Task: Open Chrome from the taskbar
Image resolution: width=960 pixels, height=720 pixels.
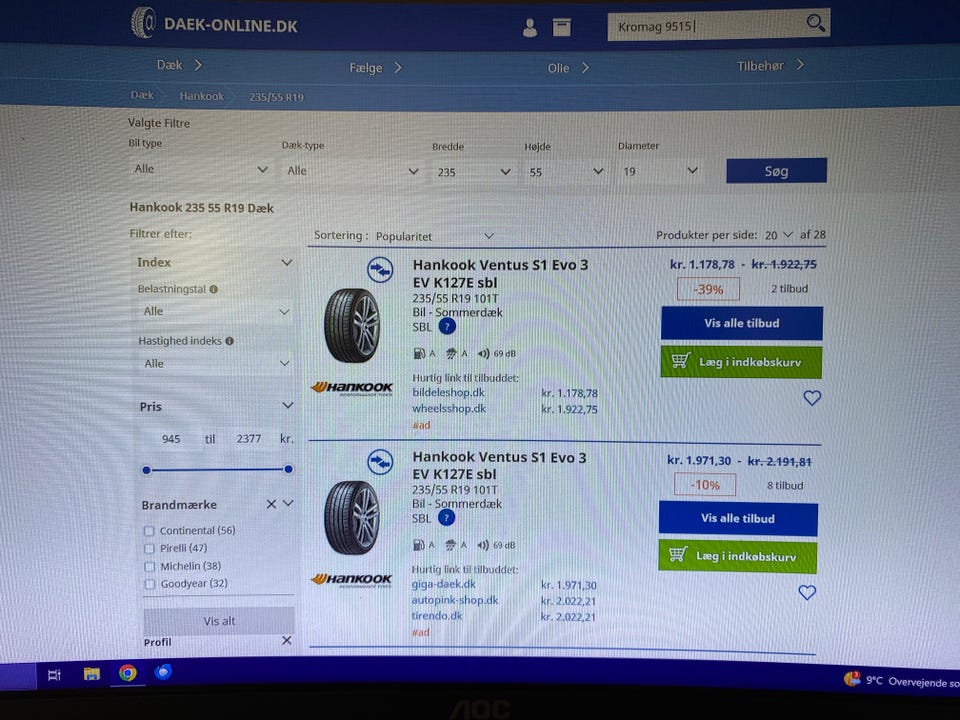Action: click(127, 673)
